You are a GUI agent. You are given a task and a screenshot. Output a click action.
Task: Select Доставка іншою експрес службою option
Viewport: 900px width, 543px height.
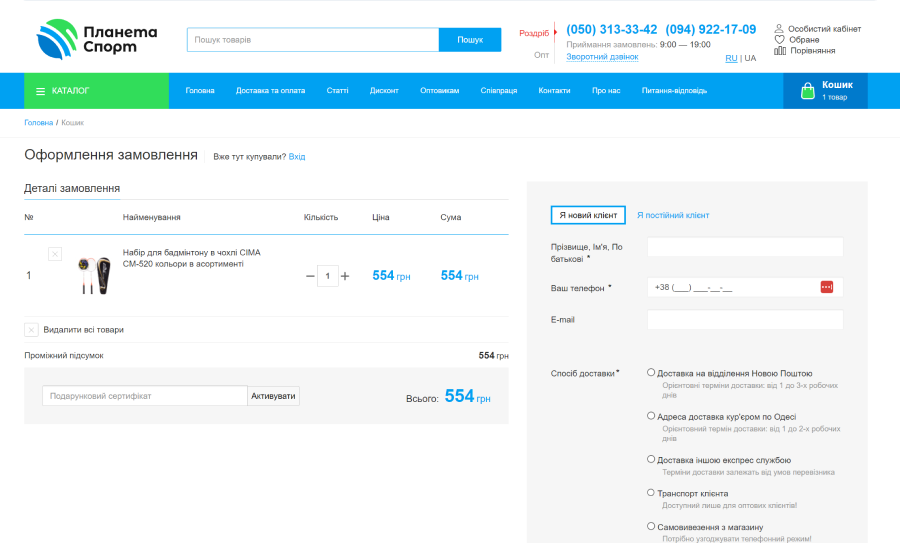coord(651,459)
